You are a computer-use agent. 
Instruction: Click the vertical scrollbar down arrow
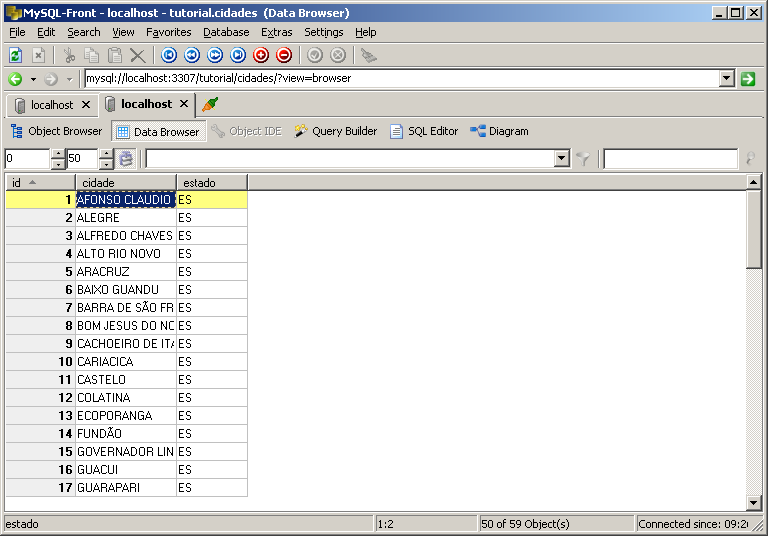point(753,502)
